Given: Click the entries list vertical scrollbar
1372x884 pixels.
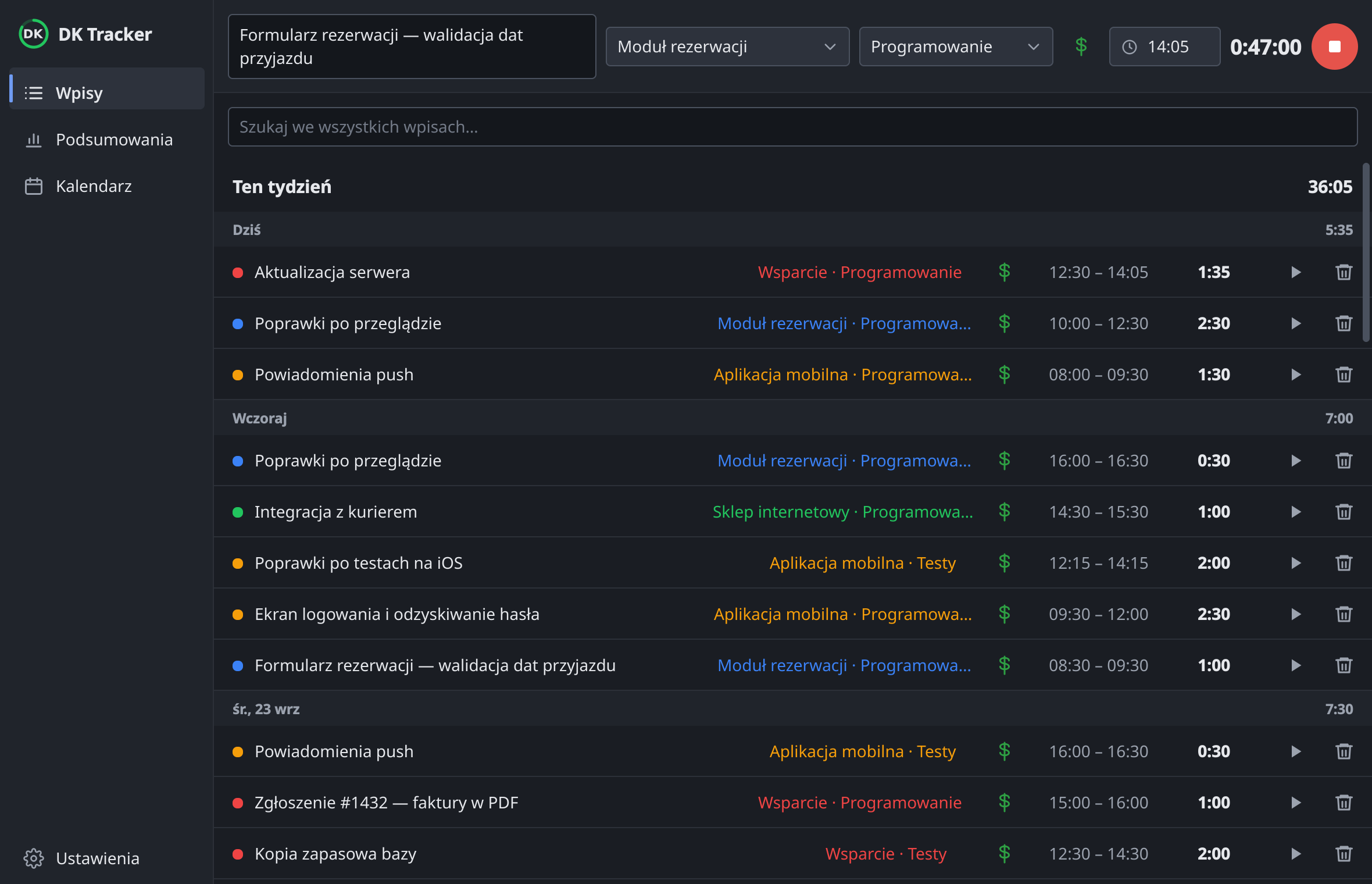Looking at the screenshot, I should [1366, 252].
